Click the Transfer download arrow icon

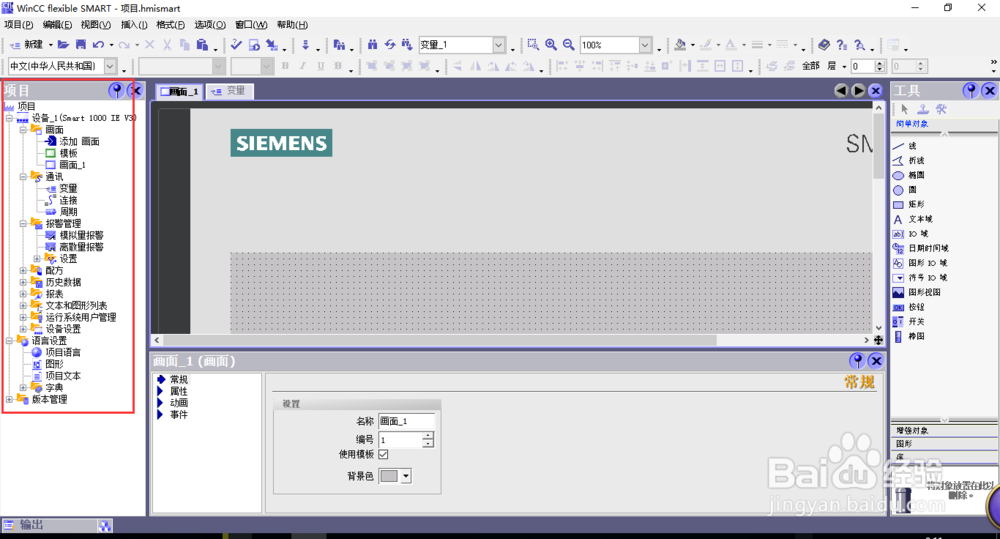click(305, 45)
